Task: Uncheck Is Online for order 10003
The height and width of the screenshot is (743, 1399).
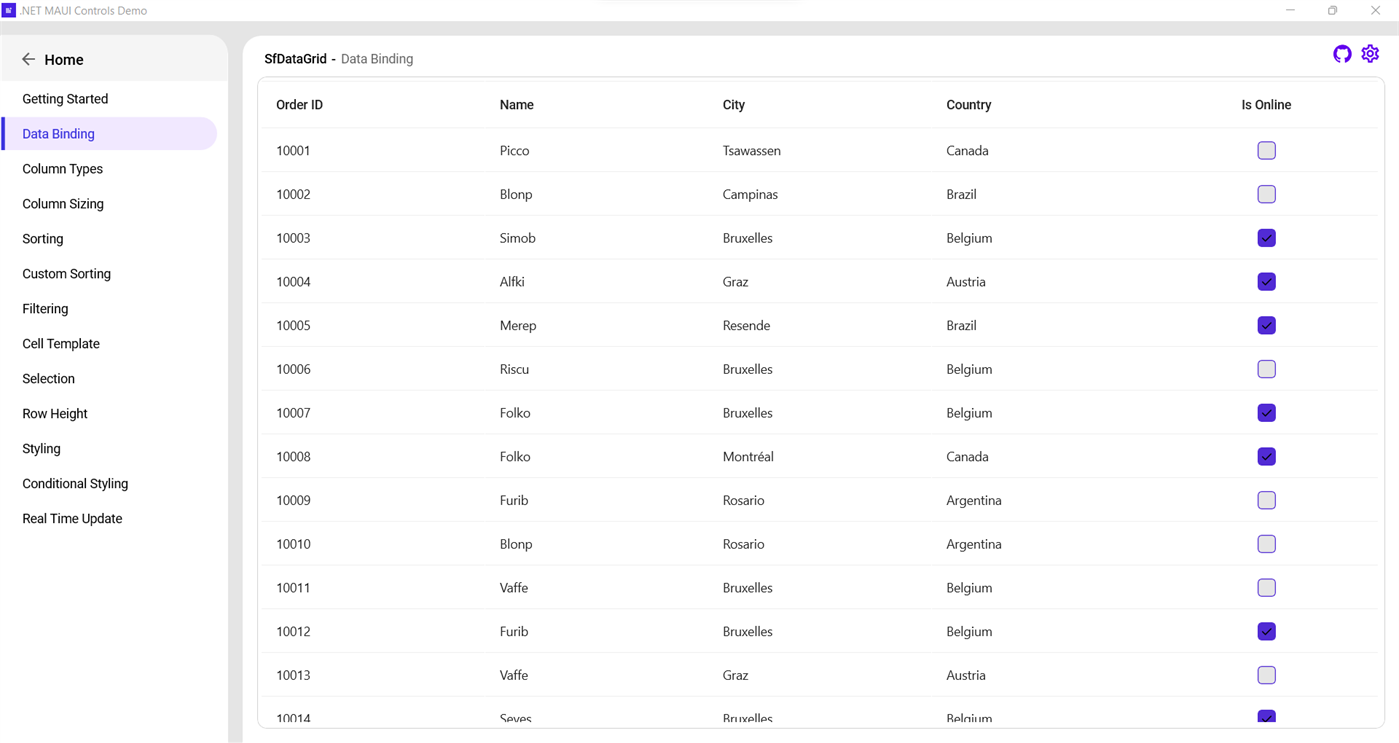Action: tap(1266, 238)
